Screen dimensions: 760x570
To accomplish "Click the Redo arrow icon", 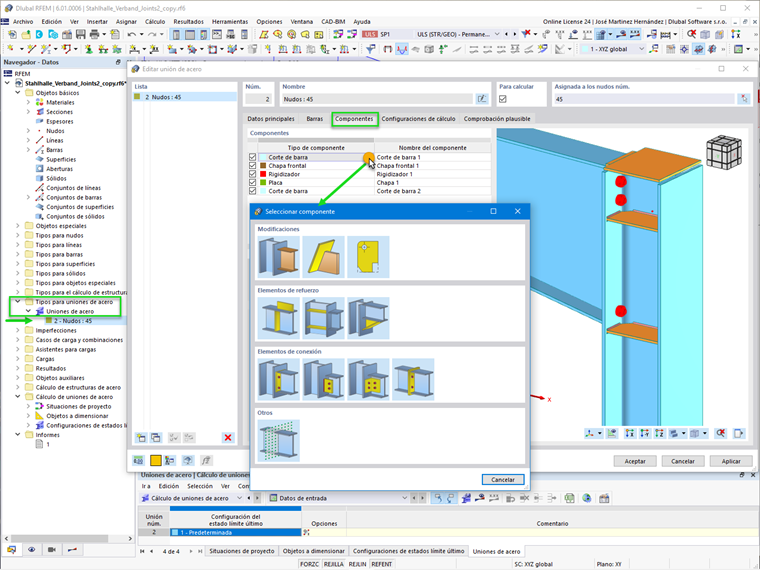I will click(152, 34).
